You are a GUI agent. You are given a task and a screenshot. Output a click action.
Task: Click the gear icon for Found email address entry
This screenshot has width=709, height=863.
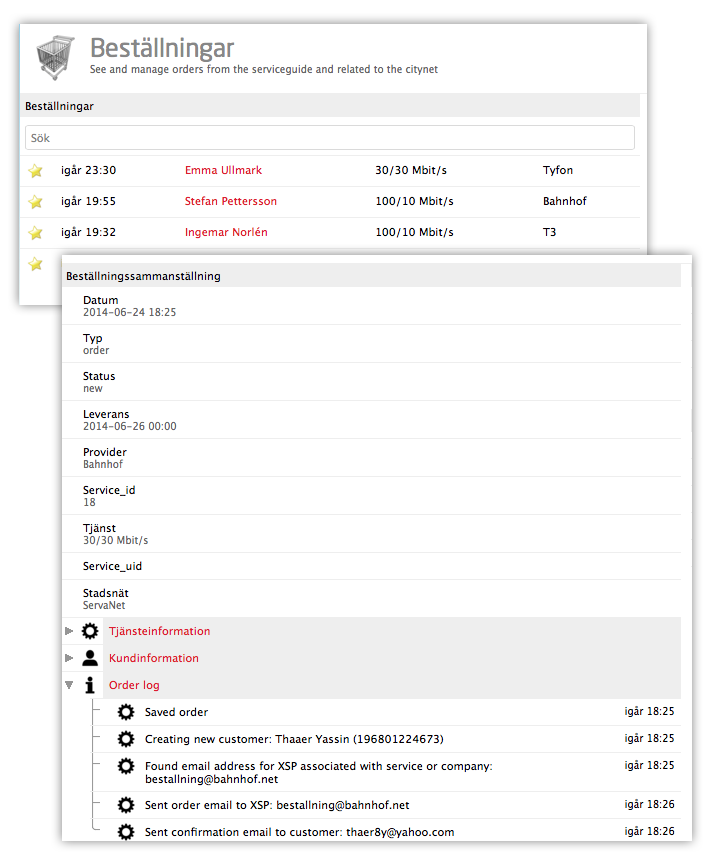point(125,767)
